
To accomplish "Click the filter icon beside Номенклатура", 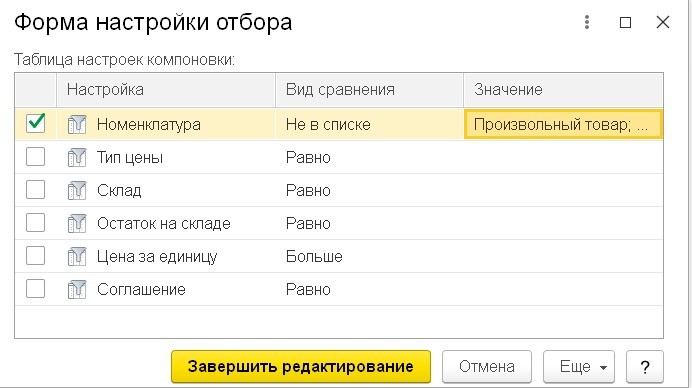I will [x=77, y=124].
